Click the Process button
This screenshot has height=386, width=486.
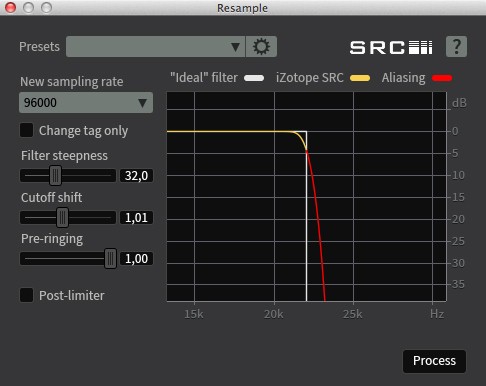point(434,361)
